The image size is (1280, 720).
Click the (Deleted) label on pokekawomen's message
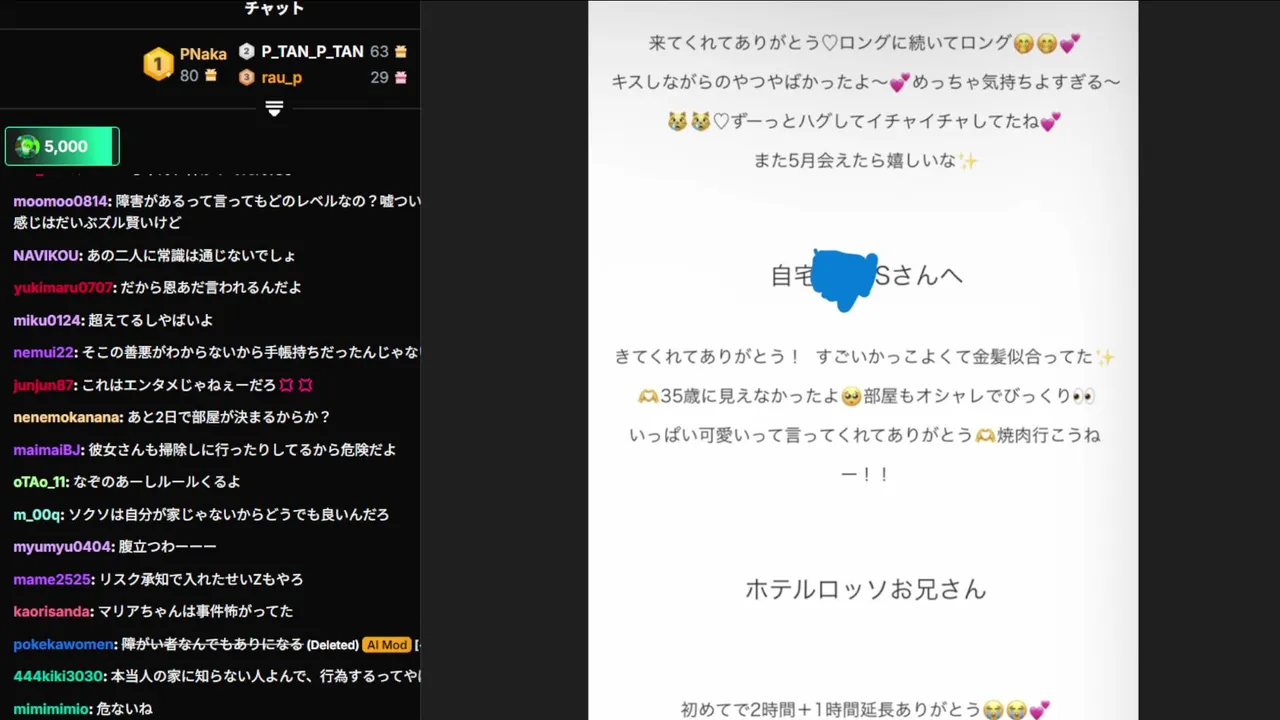point(332,645)
